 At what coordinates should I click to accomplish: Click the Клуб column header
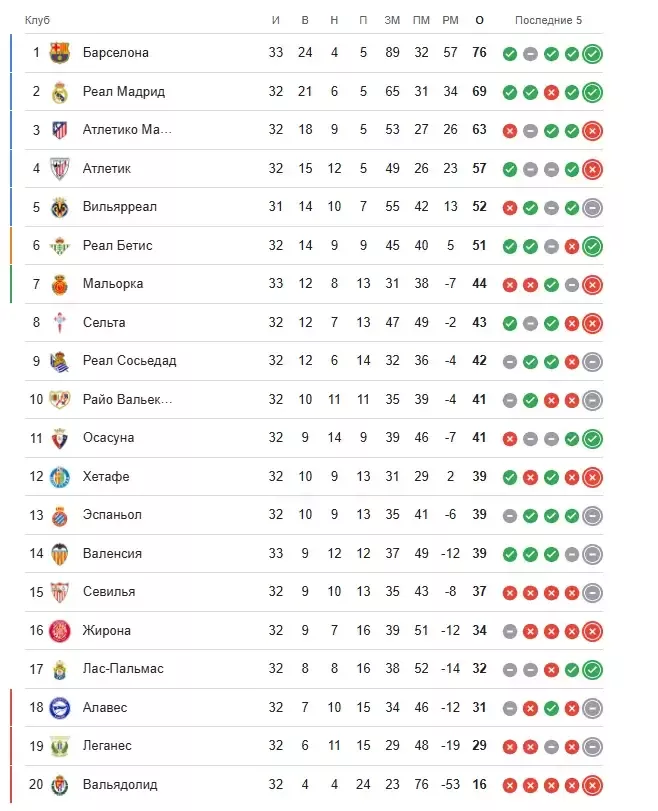[x=37, y=20]
